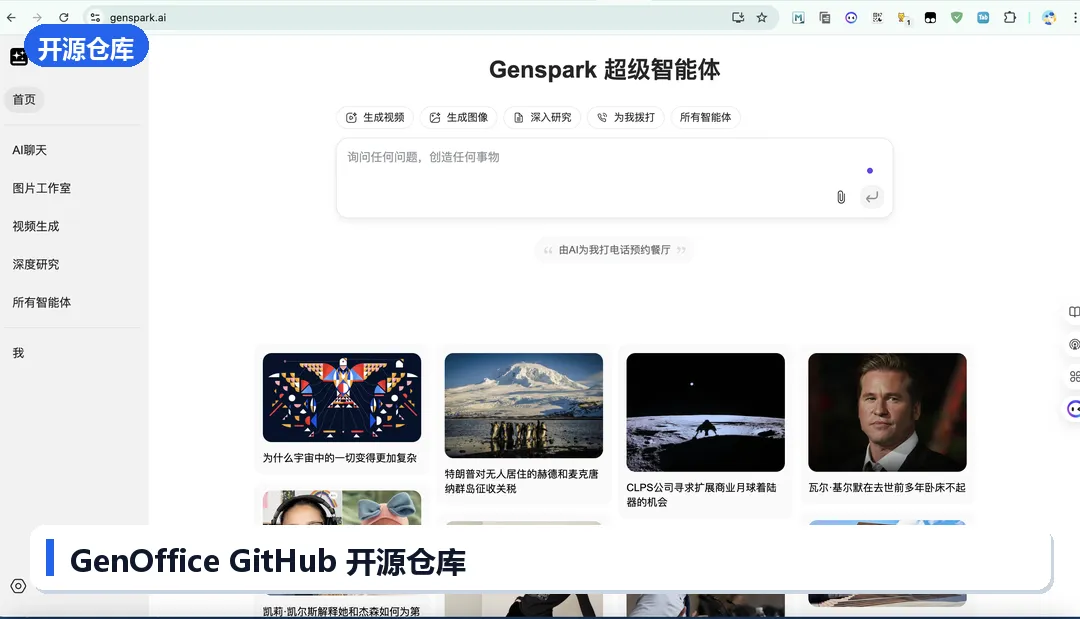
Task: Open the M extension icon
Action: coord(798,18)
